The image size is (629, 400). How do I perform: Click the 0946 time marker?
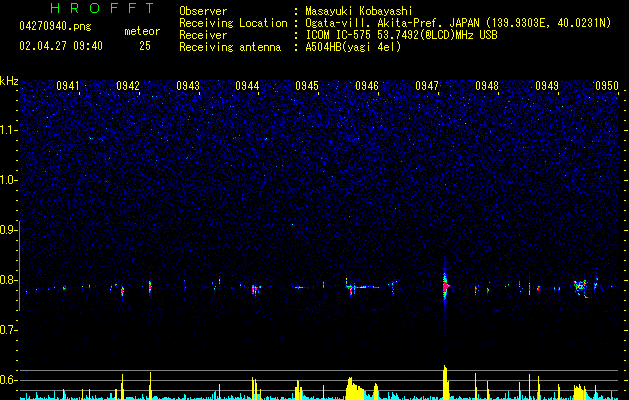[x=367, y=86]
